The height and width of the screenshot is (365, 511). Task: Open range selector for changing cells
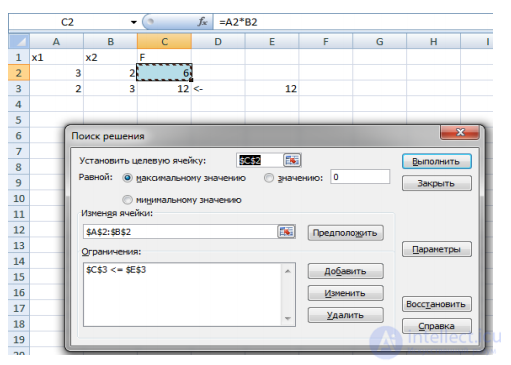pyautogui.click(x=286, y=231)
